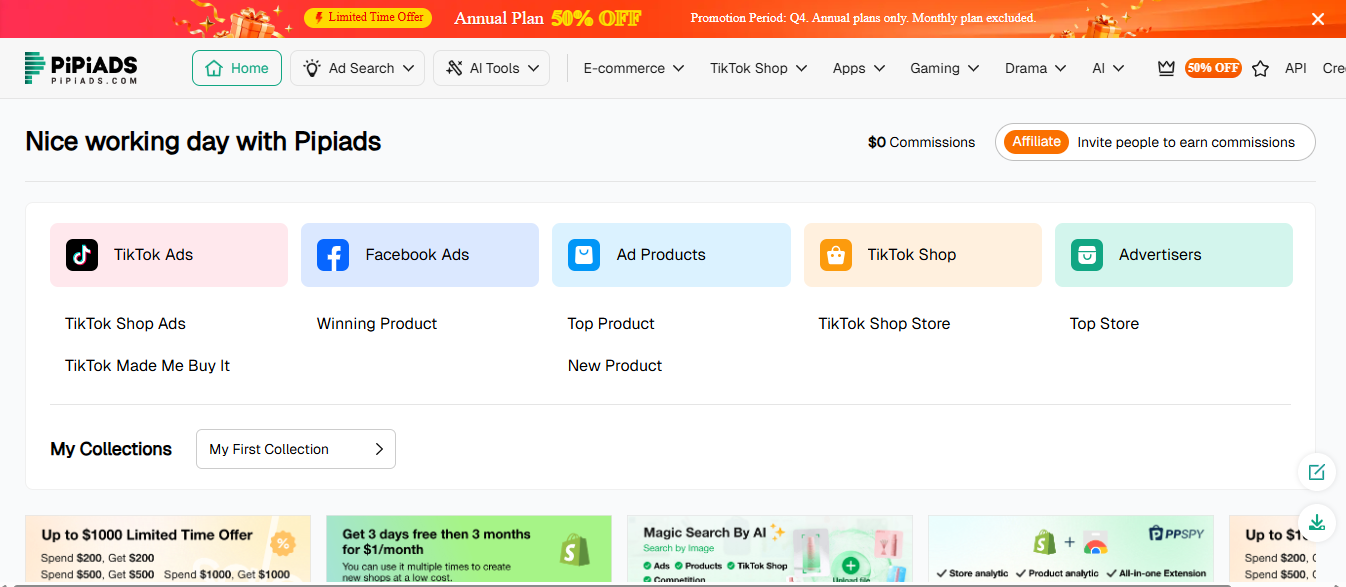This screenshot has width=1346, height=587.
Task: Click the floating feedback pencil icon
Action: [x=1317, y=472]
